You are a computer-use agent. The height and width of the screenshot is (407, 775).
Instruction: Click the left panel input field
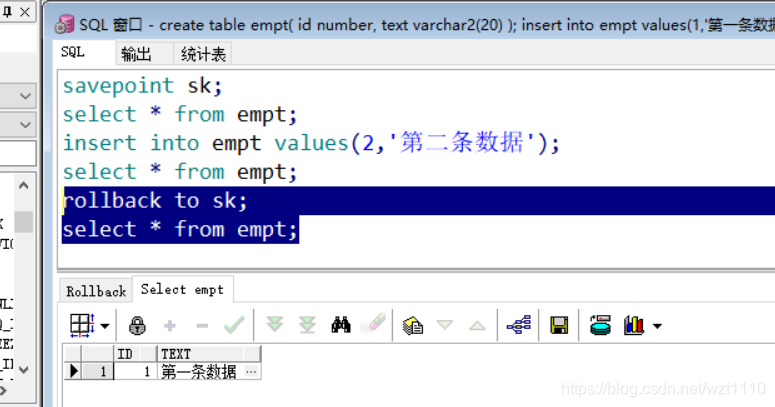pos(18,153)
